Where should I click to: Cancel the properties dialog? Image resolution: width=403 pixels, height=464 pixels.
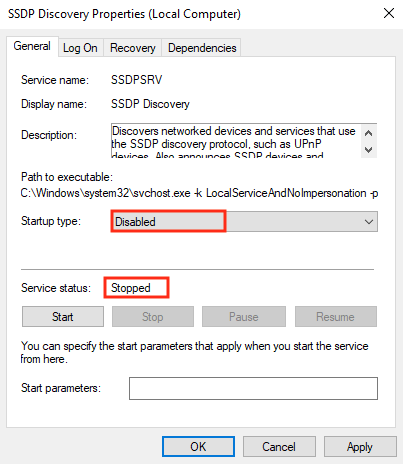pos(279,447)
